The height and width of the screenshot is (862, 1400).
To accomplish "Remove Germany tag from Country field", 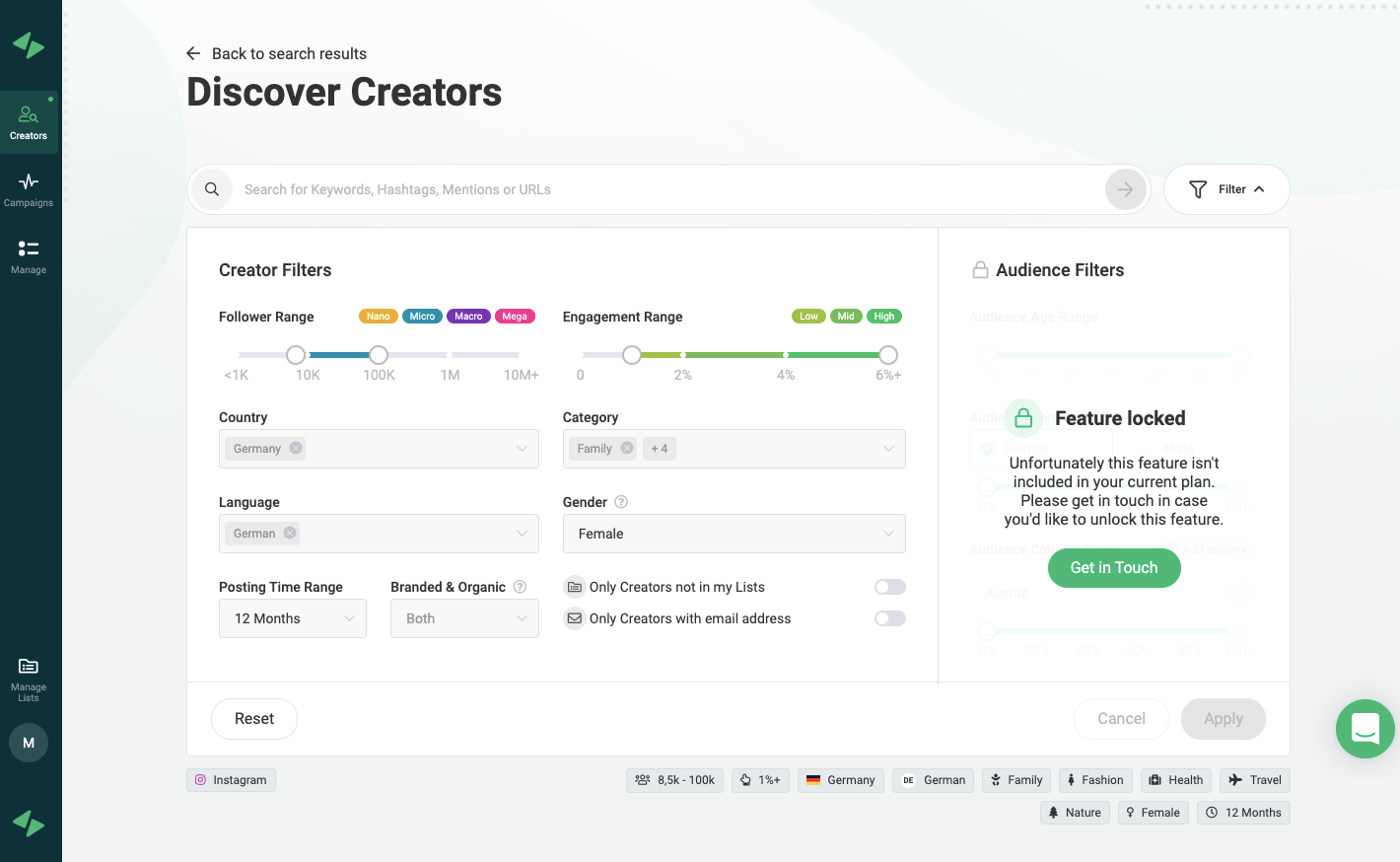I will 296,448.
